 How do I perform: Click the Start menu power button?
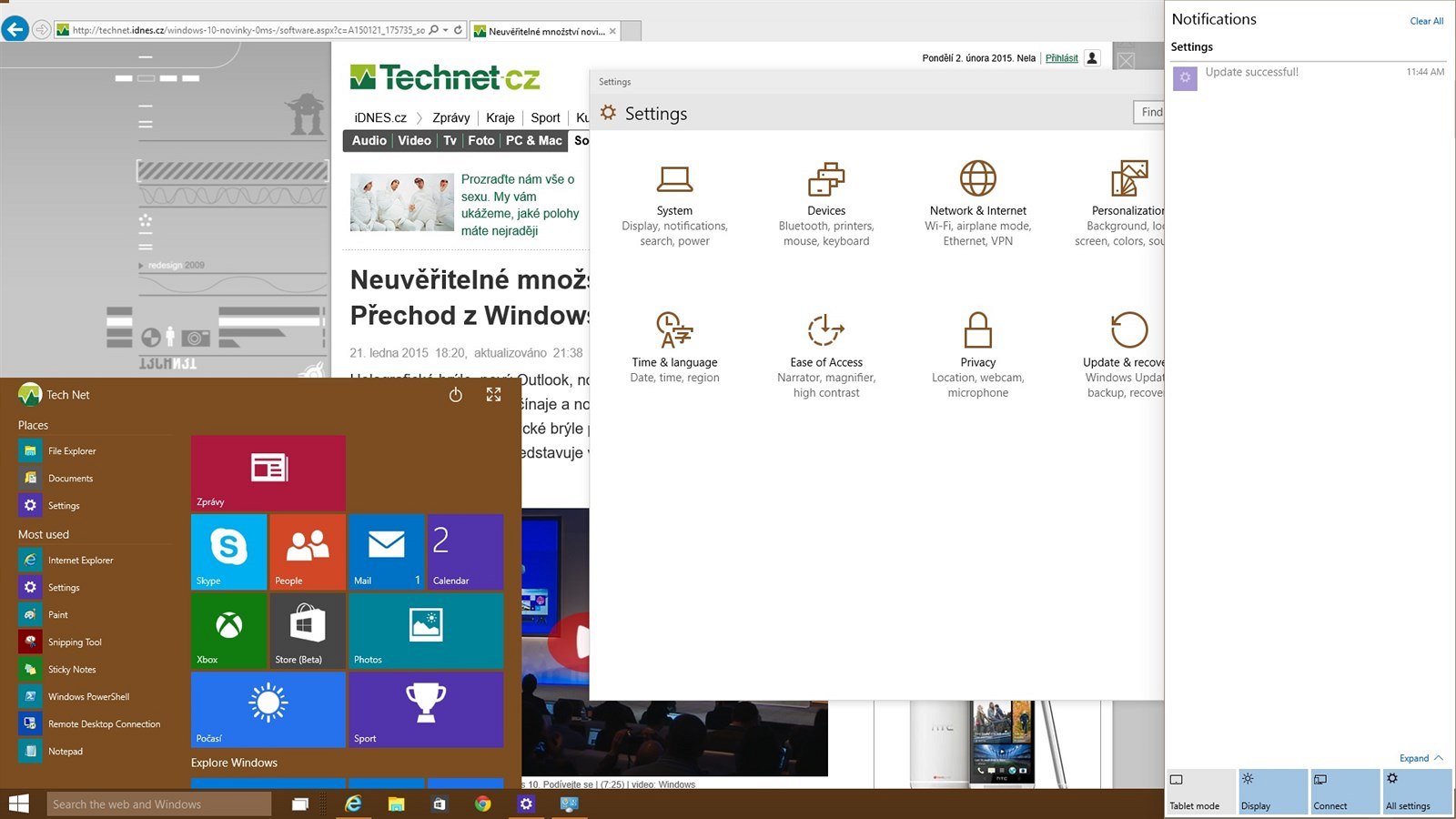click(456, 395)
